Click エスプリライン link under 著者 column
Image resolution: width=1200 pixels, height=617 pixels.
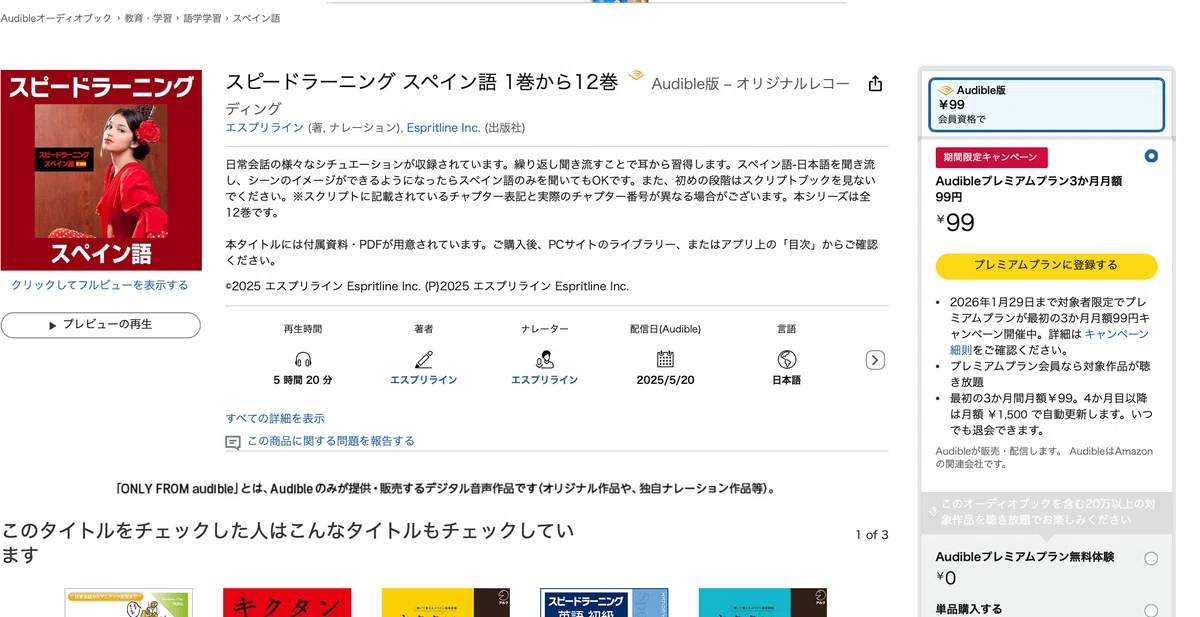tap(424, 380)
